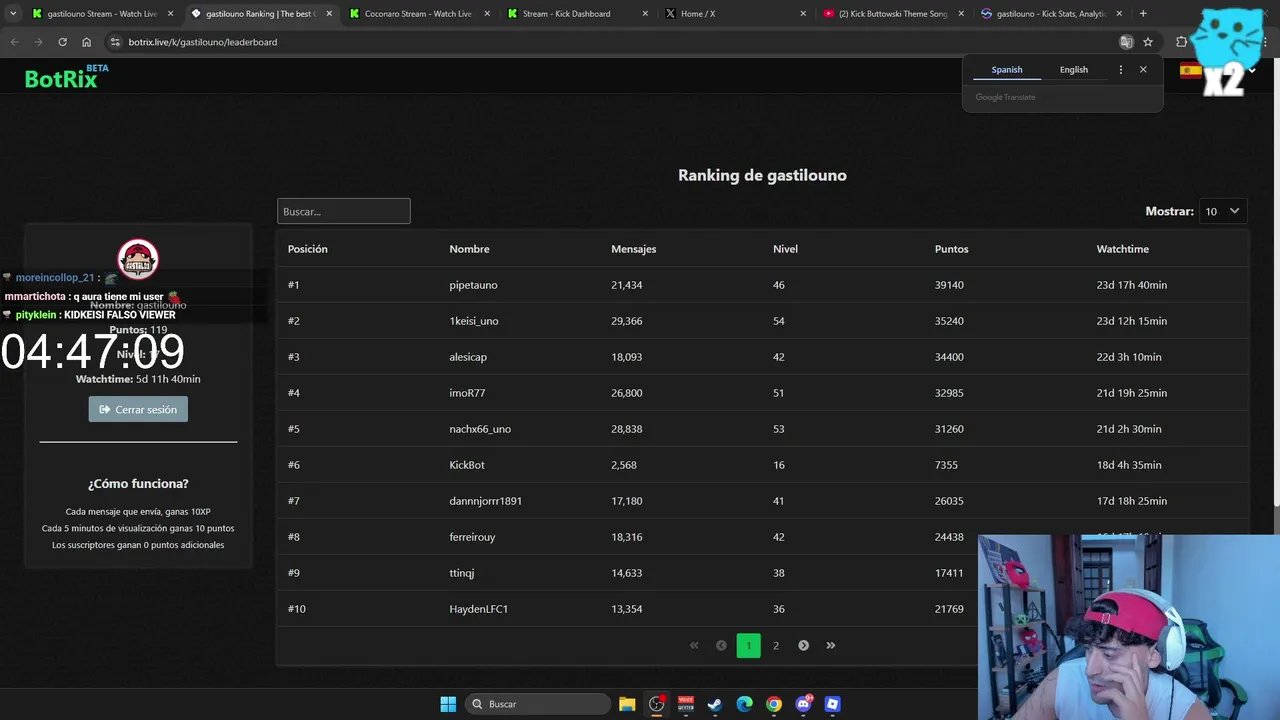
Task: Open Steam from taskbar
Action: pyautogui.click(x=715, y=704)
